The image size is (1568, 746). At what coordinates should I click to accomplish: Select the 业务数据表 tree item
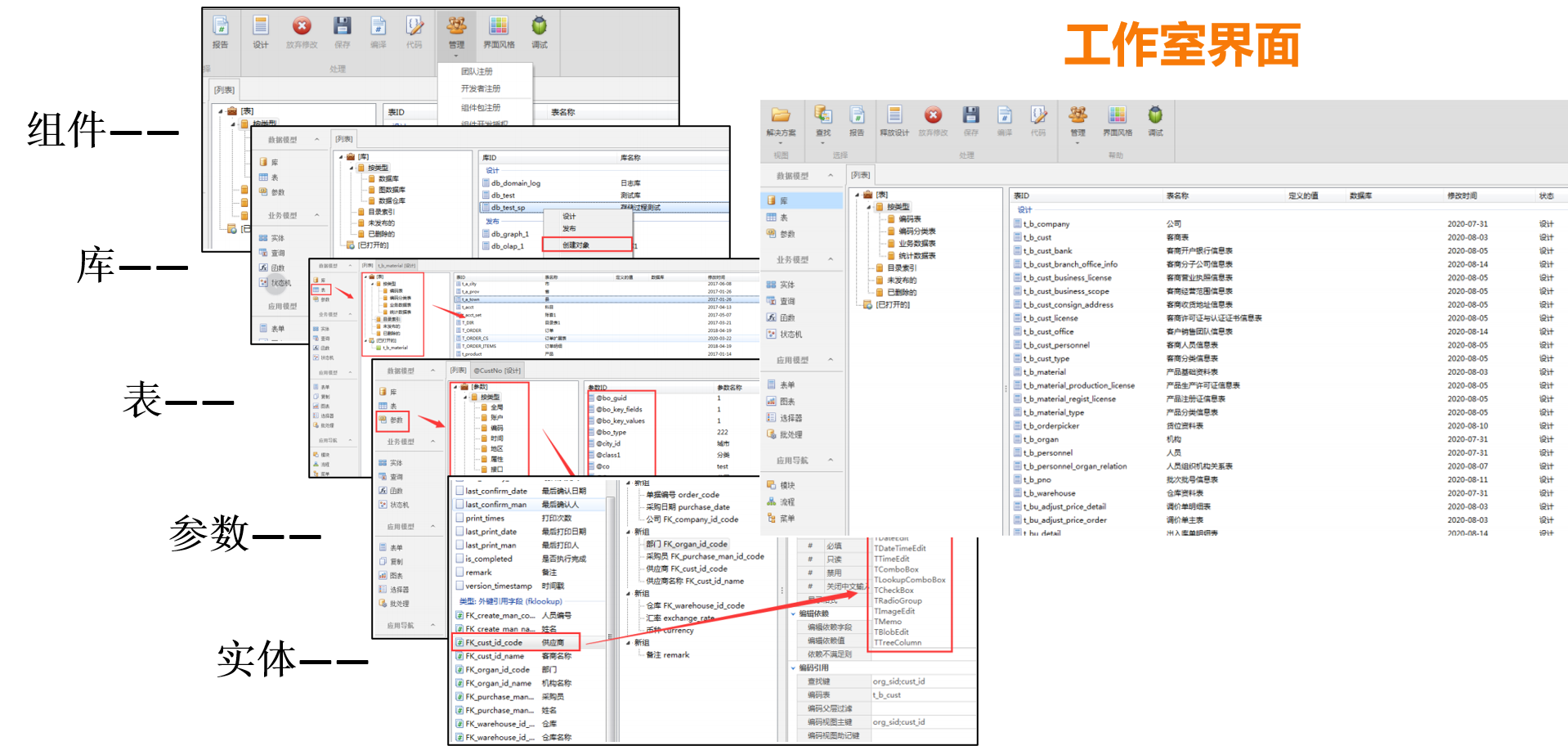[x=916, y=244]
